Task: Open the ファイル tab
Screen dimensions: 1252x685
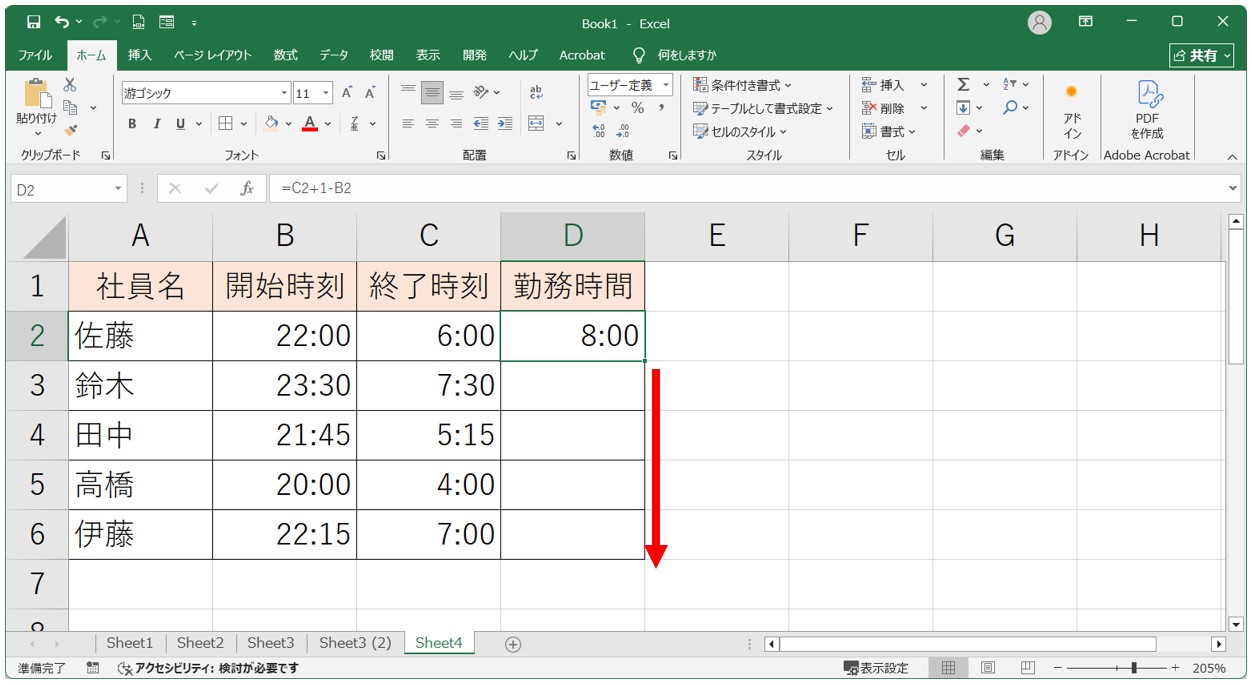Action: (35, 55)
